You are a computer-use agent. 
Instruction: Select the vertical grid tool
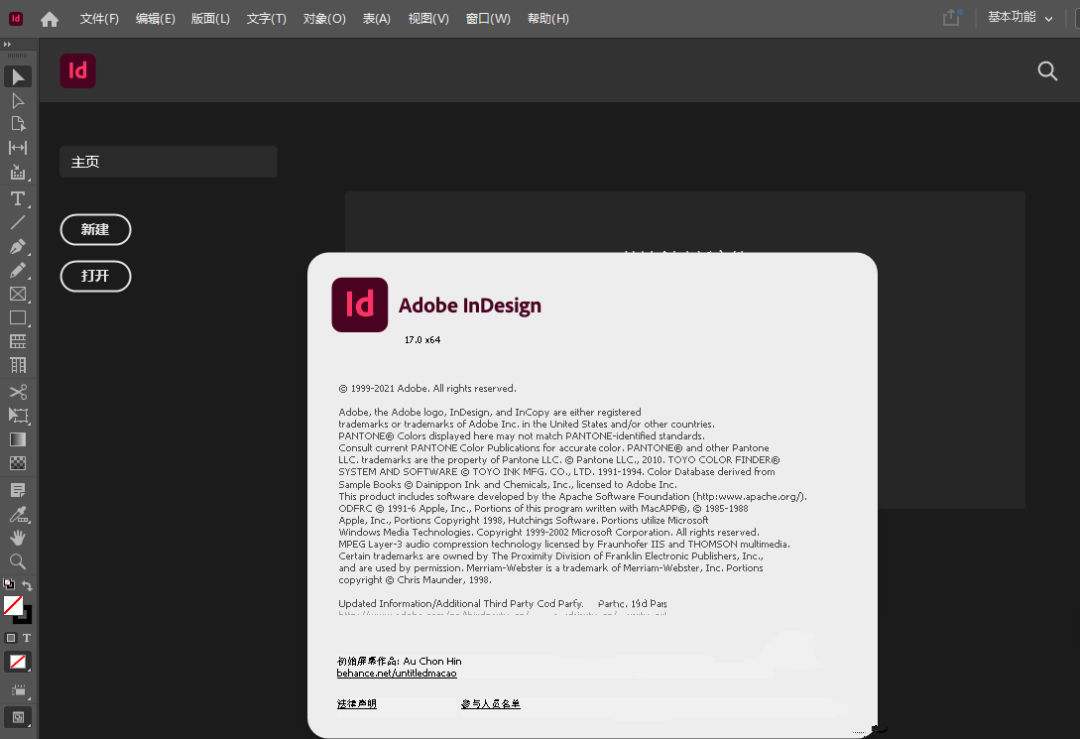point(18,365)
